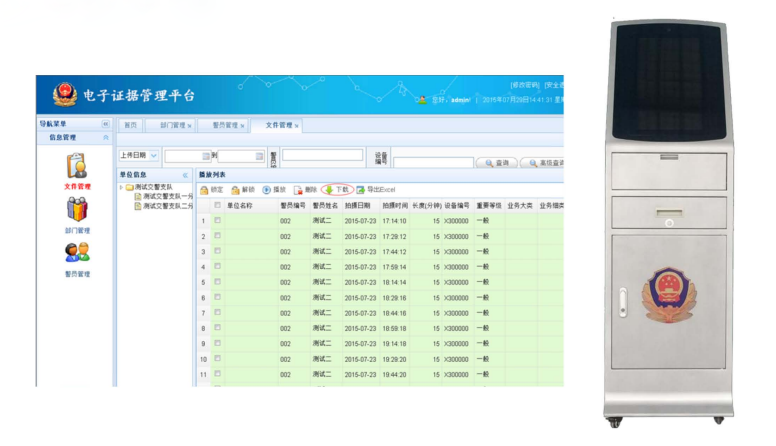Sort by 拍摄时间 column header
776x446 pixels.
coord(395,205)
